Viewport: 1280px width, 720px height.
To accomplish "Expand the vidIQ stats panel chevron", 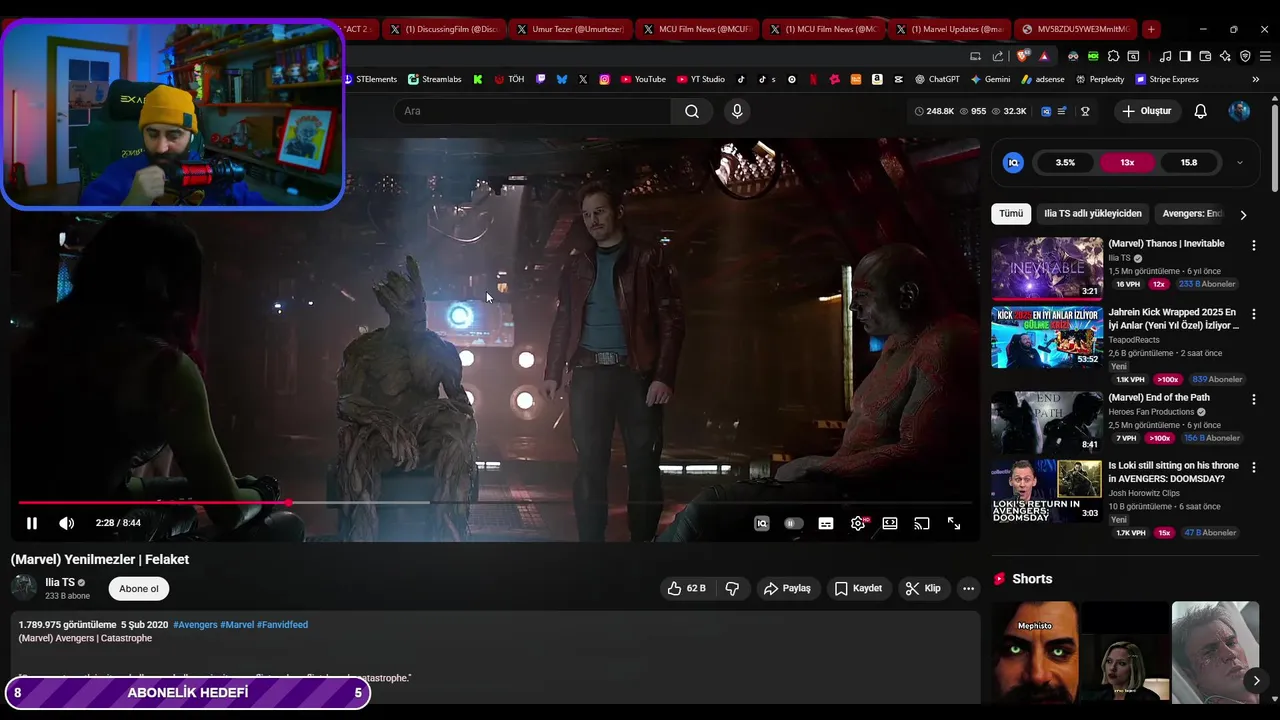I will click(x=1240, y=162).
